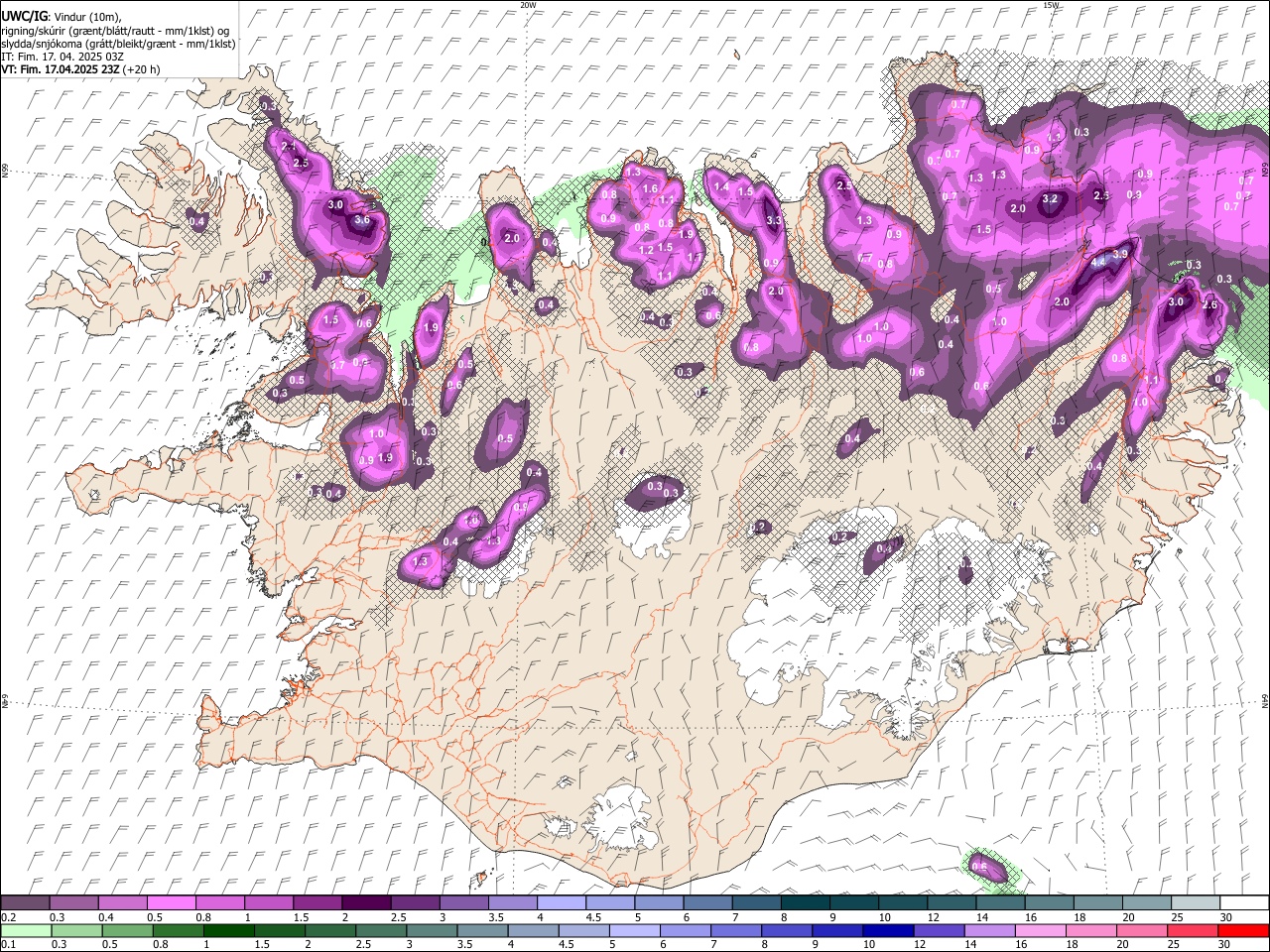This screenshot has width=1270, height=952.
Task: Click the 'slydda/snjókoma (grátt/bleikt/grænt - mm/1klst)' line
Action: click(x=118, y=44)
